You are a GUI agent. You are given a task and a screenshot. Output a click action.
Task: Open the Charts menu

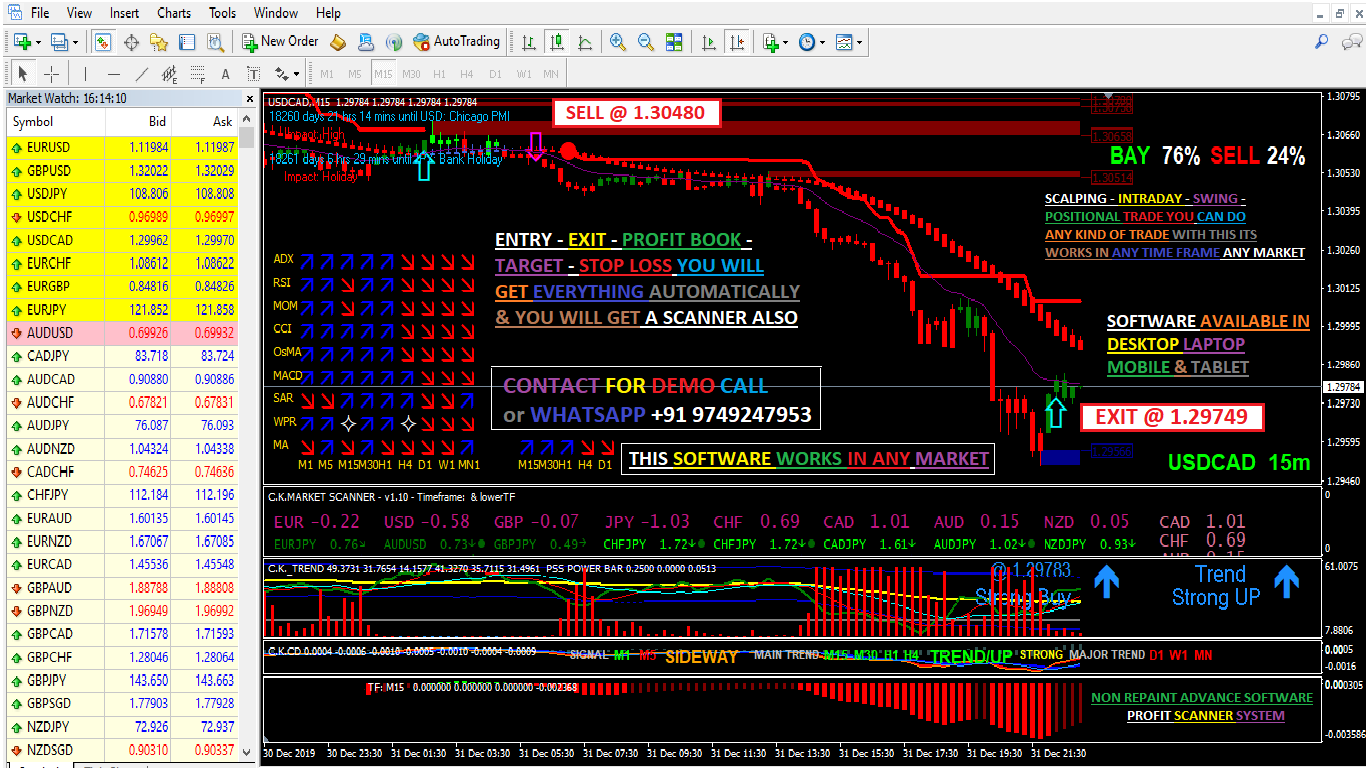pos(174,13)
